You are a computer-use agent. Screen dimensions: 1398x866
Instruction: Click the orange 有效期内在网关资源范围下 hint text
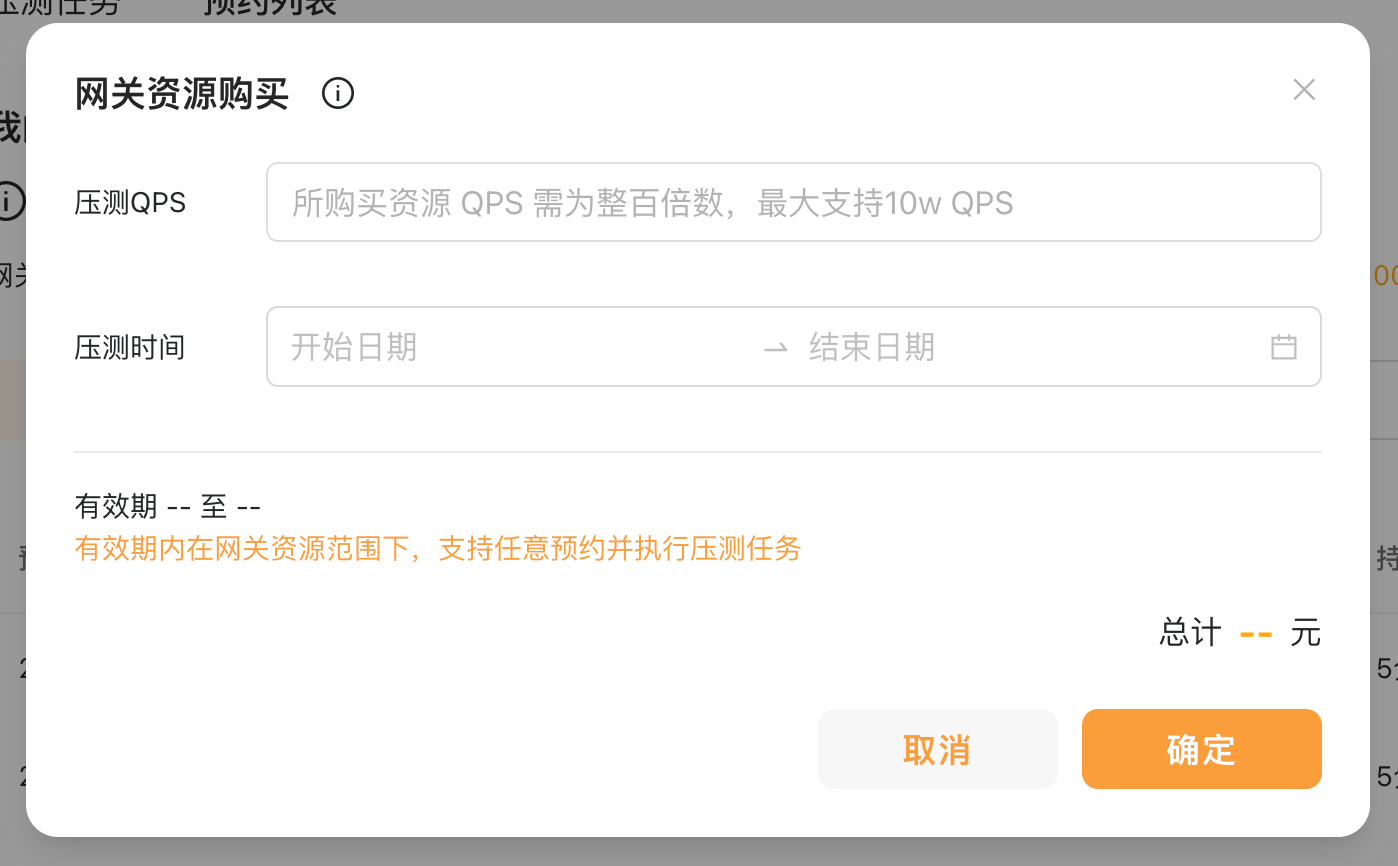pyautogui.click(x=438, y=548)
